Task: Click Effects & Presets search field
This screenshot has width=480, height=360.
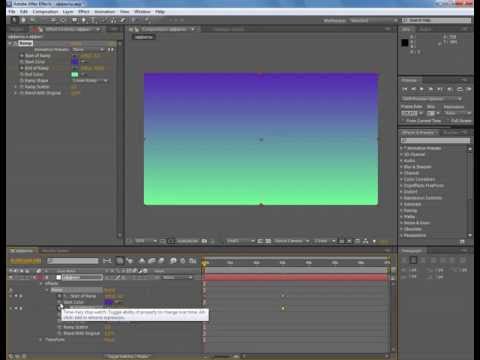Action: [x=435, y=140]
